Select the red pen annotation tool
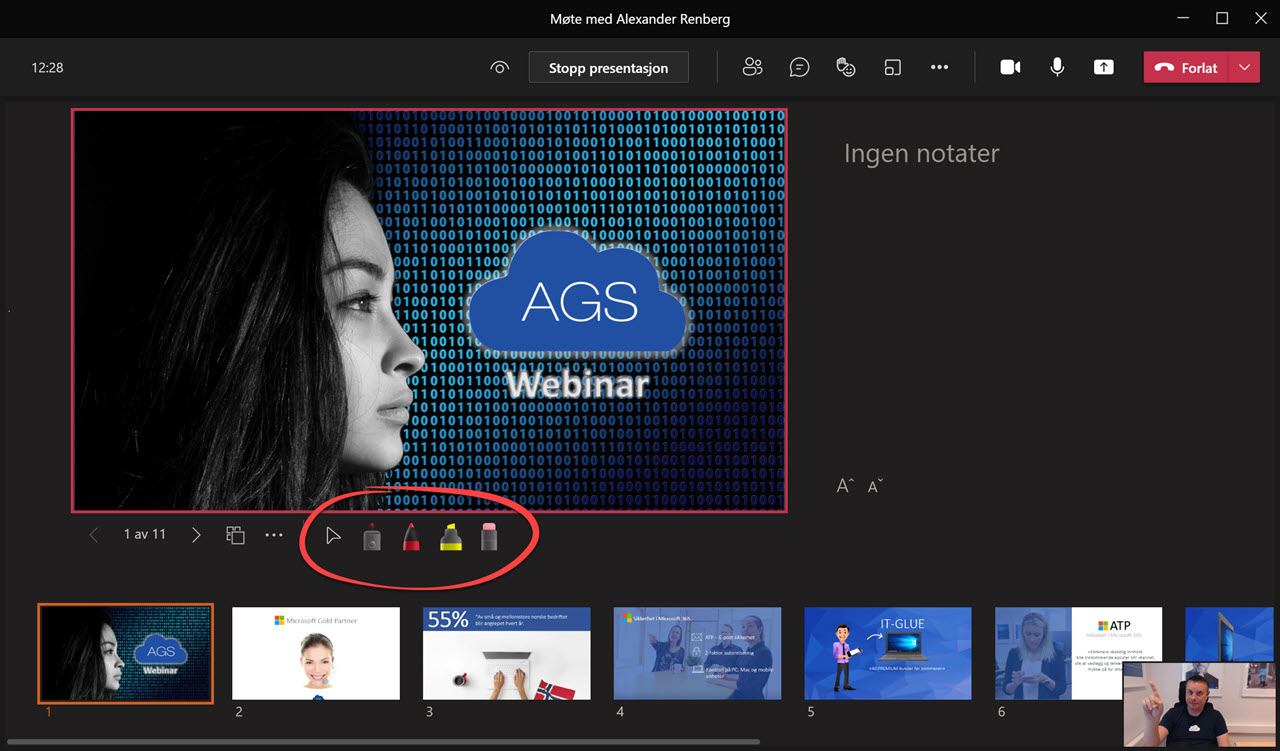This screenshot has height=751, width=1280. tap(411, 536)
